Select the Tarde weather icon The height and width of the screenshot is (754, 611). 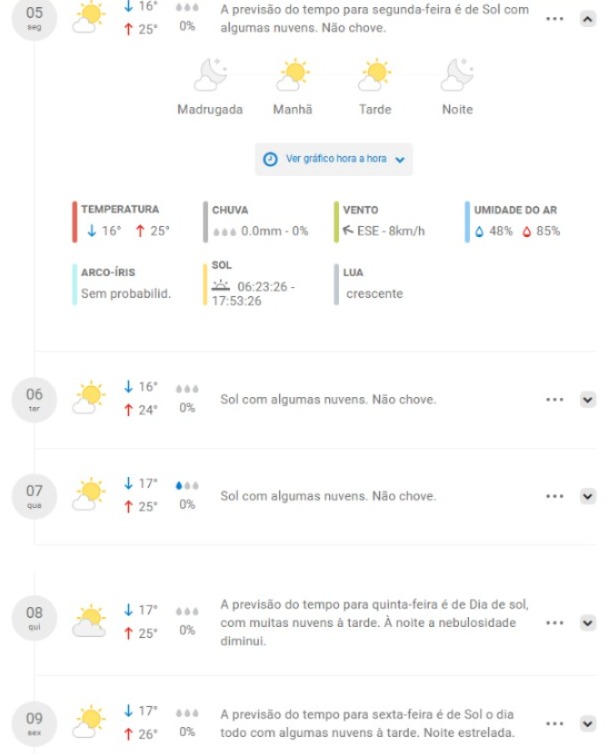(375, 75)
